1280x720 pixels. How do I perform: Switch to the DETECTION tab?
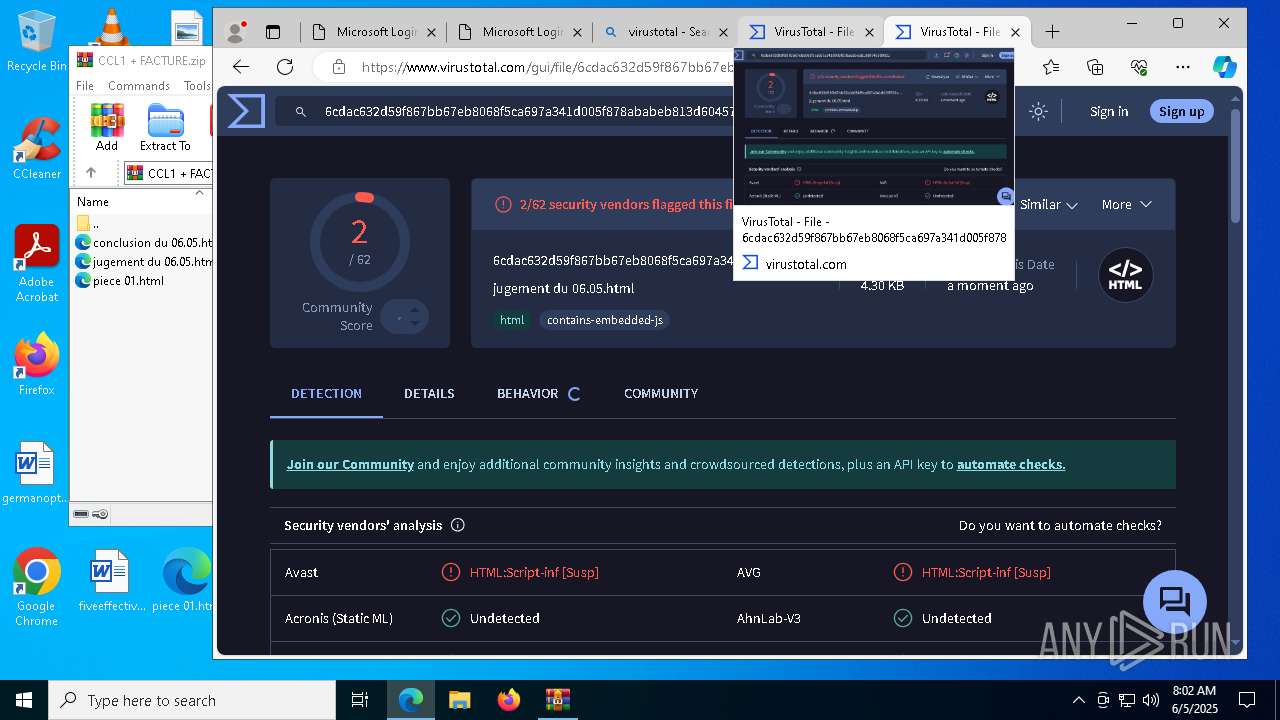click(326, 393)
